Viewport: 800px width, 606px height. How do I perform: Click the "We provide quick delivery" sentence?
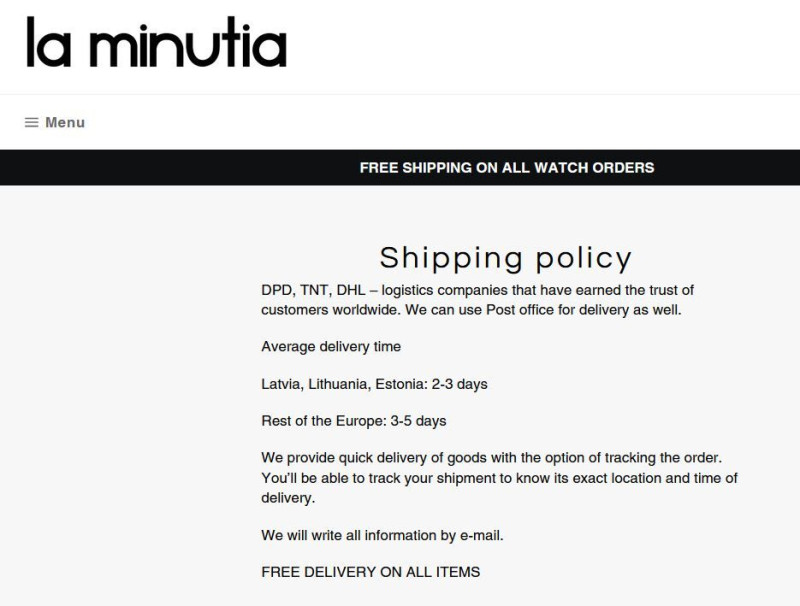[x=491, y=458]
